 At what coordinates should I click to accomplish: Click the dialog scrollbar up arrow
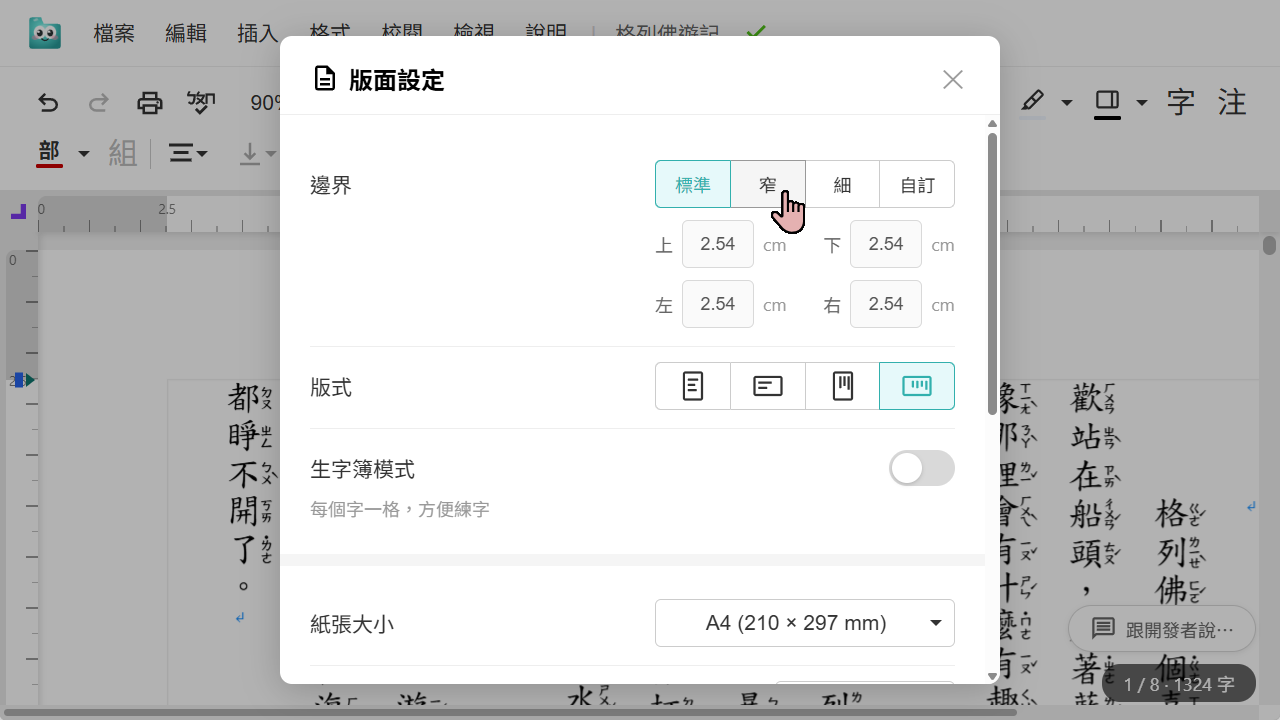pyautogui.click(x=992, y=124)
